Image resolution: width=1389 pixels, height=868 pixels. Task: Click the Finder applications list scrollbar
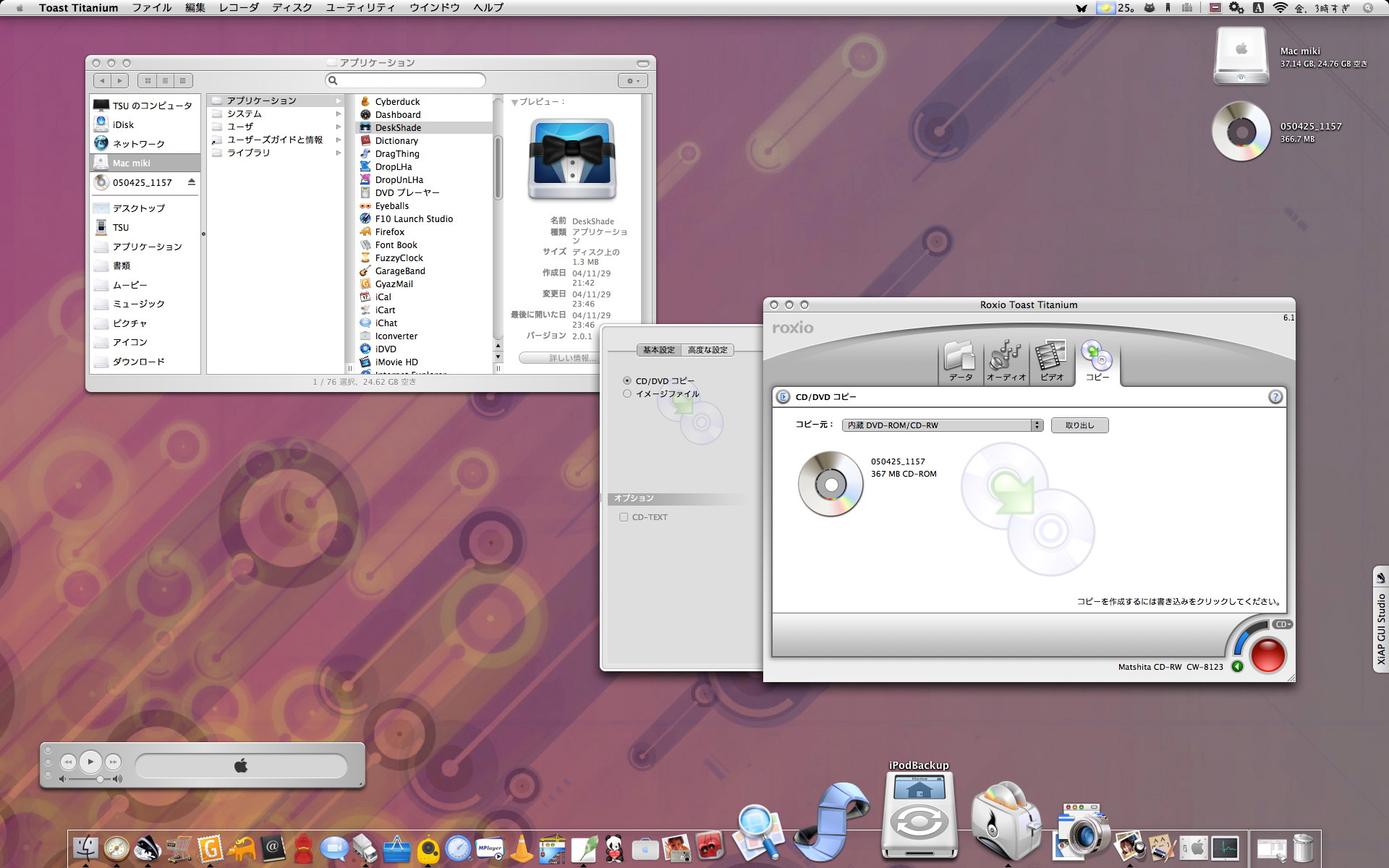tap(498, 166)
